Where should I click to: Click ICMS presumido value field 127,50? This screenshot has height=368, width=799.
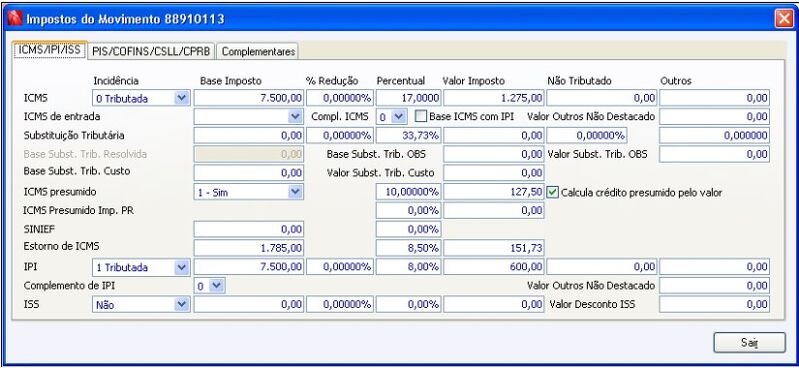coord(494,192)
